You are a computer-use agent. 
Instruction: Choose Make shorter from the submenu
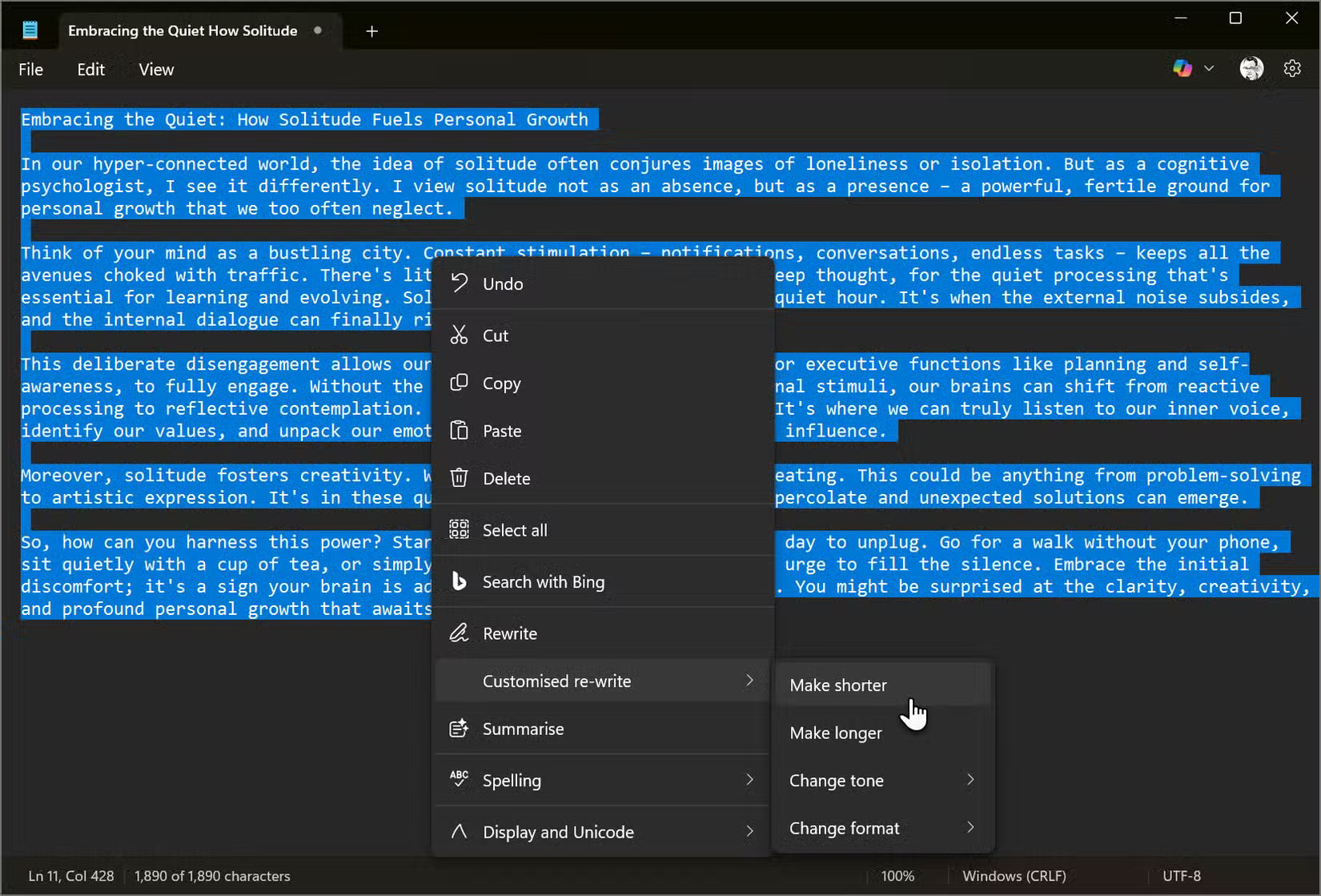[x=837, y=685]
